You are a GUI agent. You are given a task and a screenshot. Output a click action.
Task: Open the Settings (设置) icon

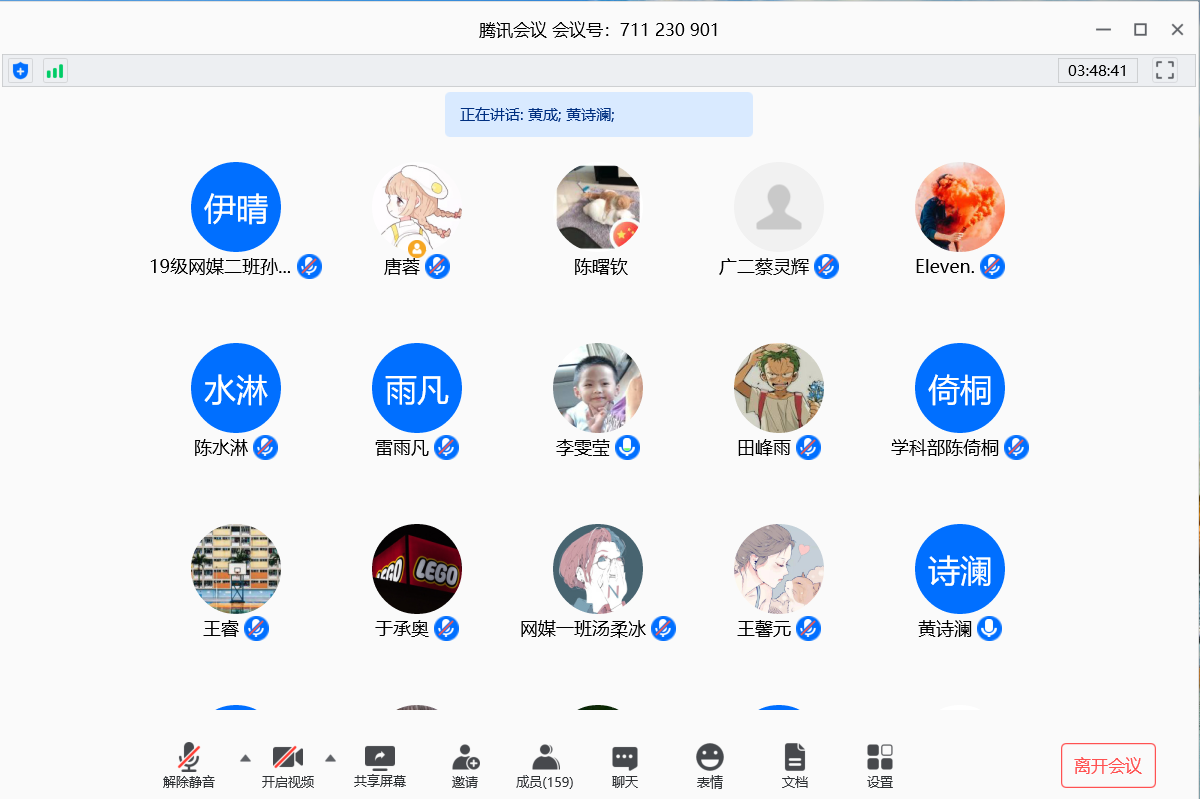pyautogui.click(x=880, y=766)
